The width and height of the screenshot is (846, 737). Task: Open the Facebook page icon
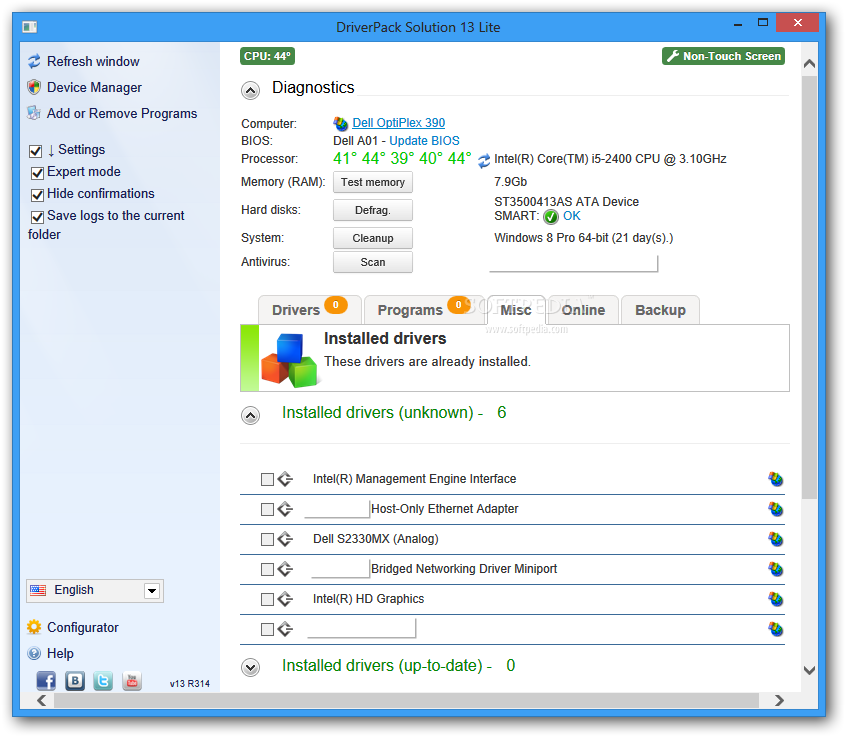(46, 681)
